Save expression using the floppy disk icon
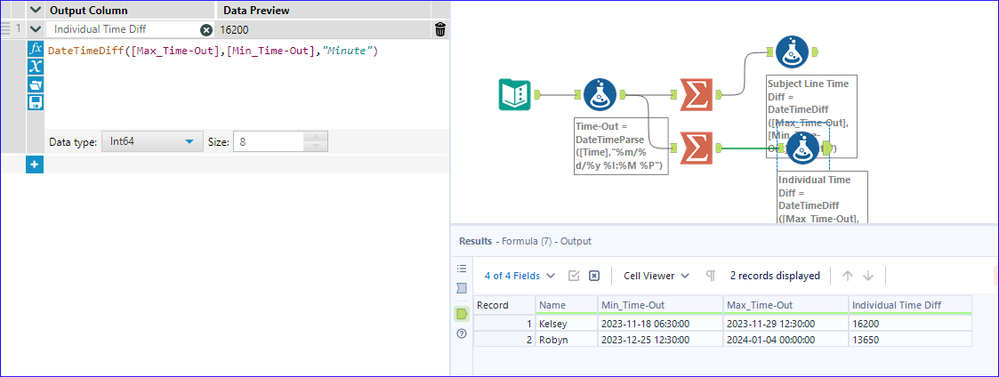 36,103
